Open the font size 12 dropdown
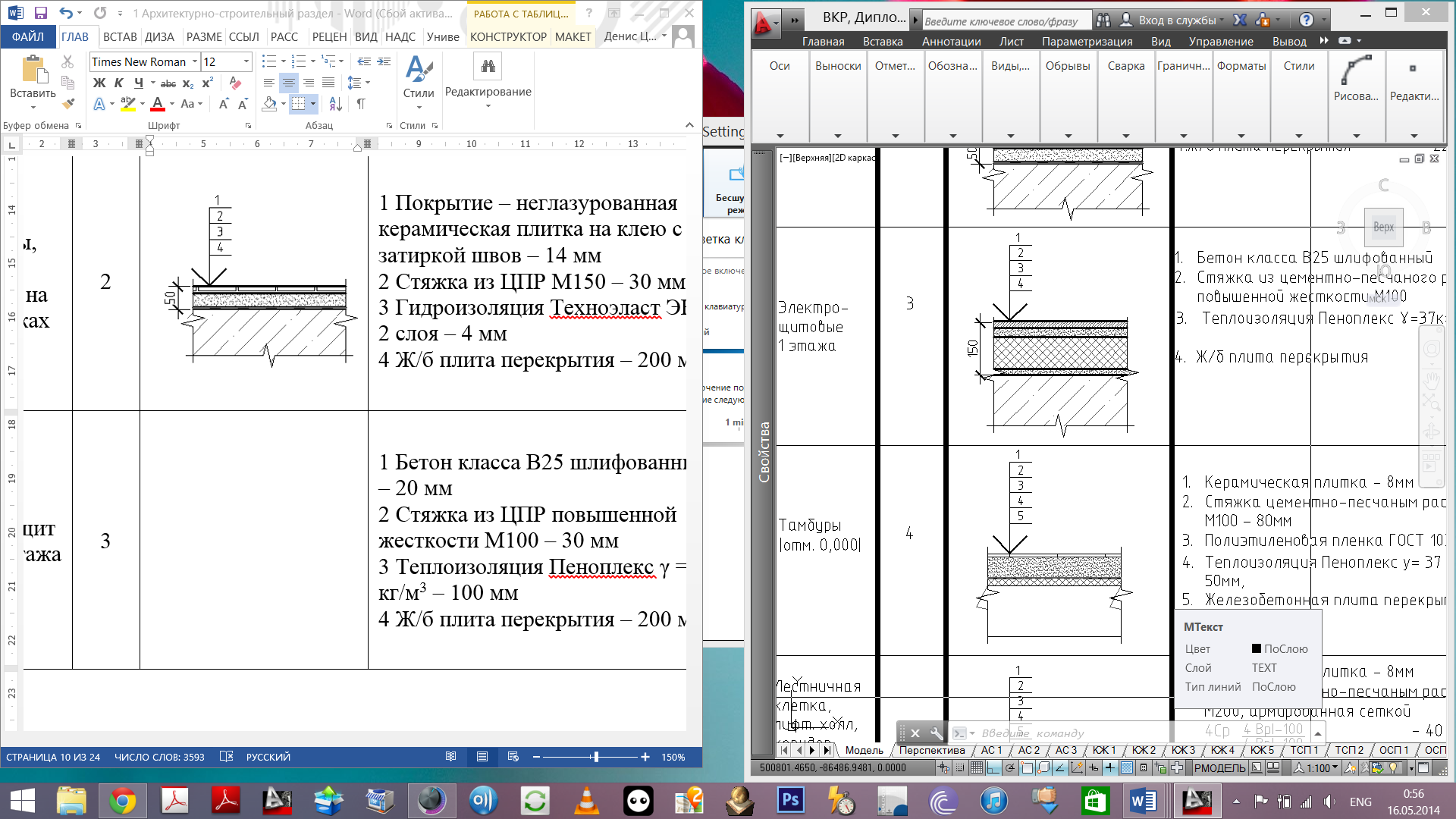The width and height of the screenshot is (1456, 819). (246, 61)
